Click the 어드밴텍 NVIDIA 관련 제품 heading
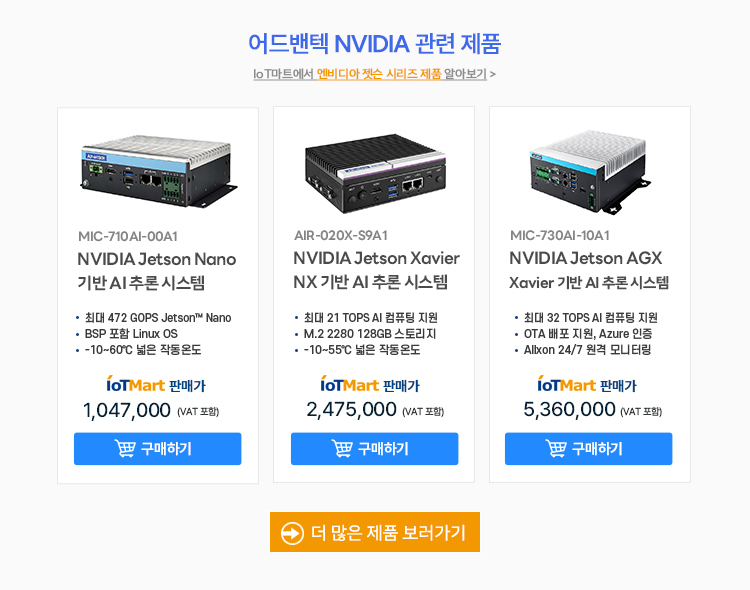The width and height of the screenshot is (750, 590). pyautogui.click(x=375, y=44)
